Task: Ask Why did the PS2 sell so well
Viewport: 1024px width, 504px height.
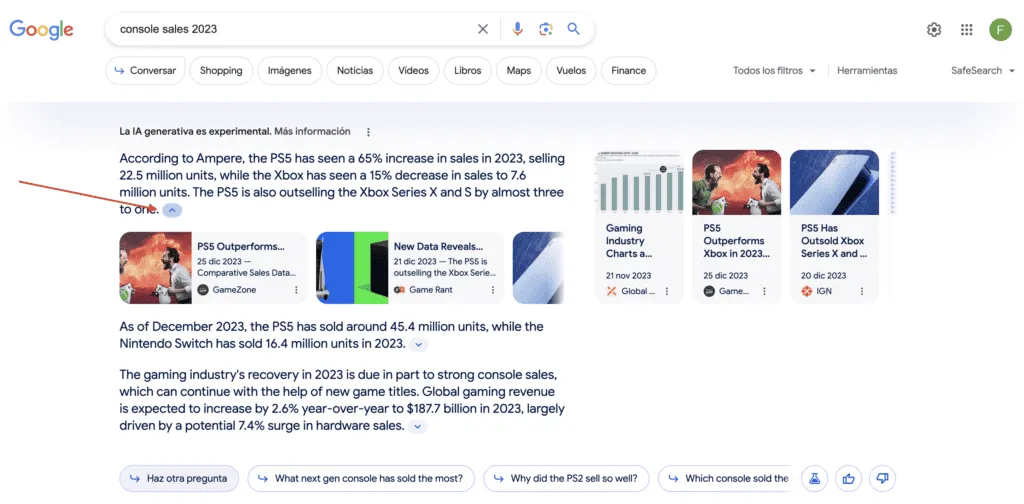Action: pyautogui.click(x=566, y=479)
